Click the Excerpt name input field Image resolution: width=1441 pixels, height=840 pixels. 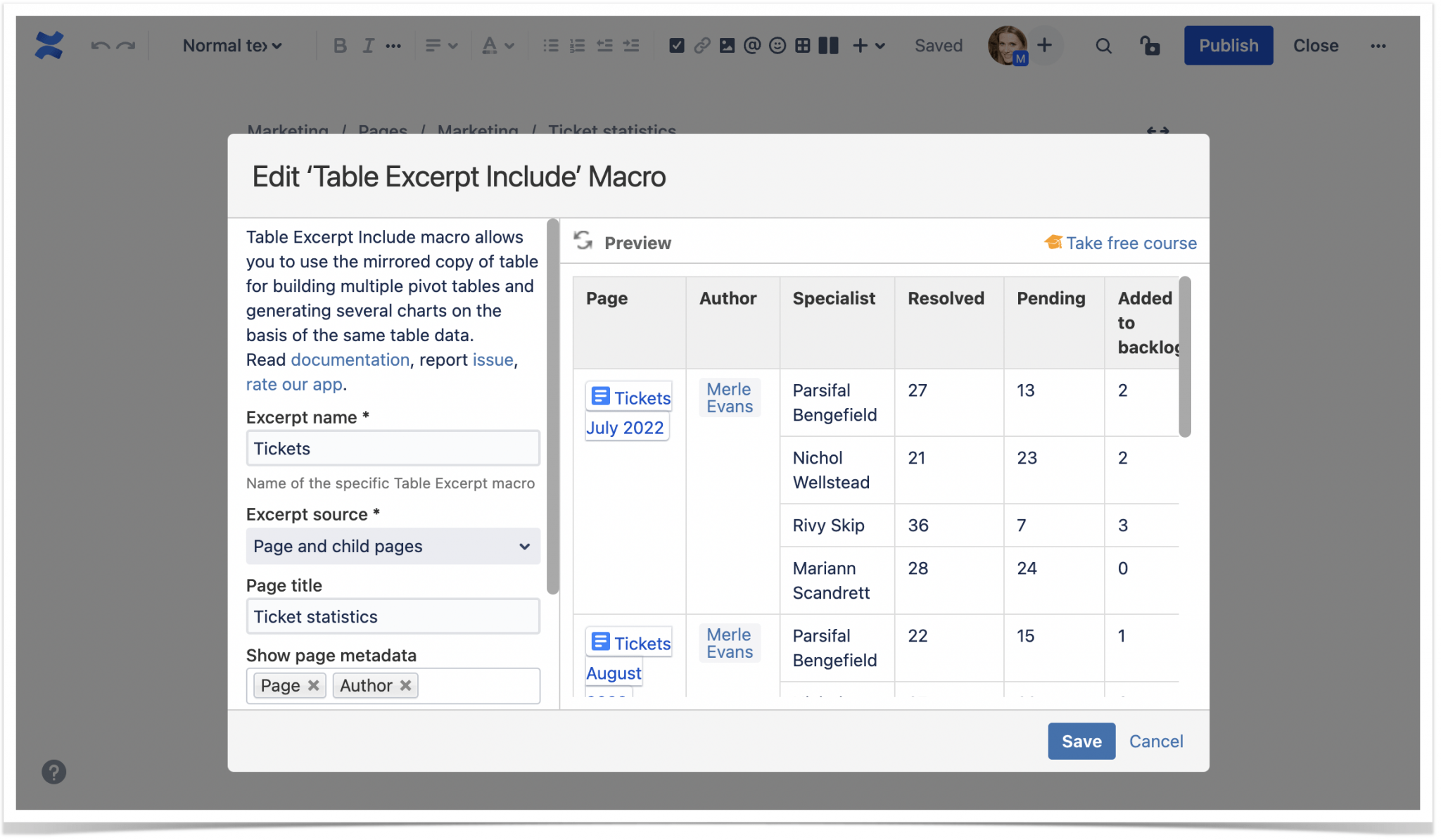click(393, 449)
